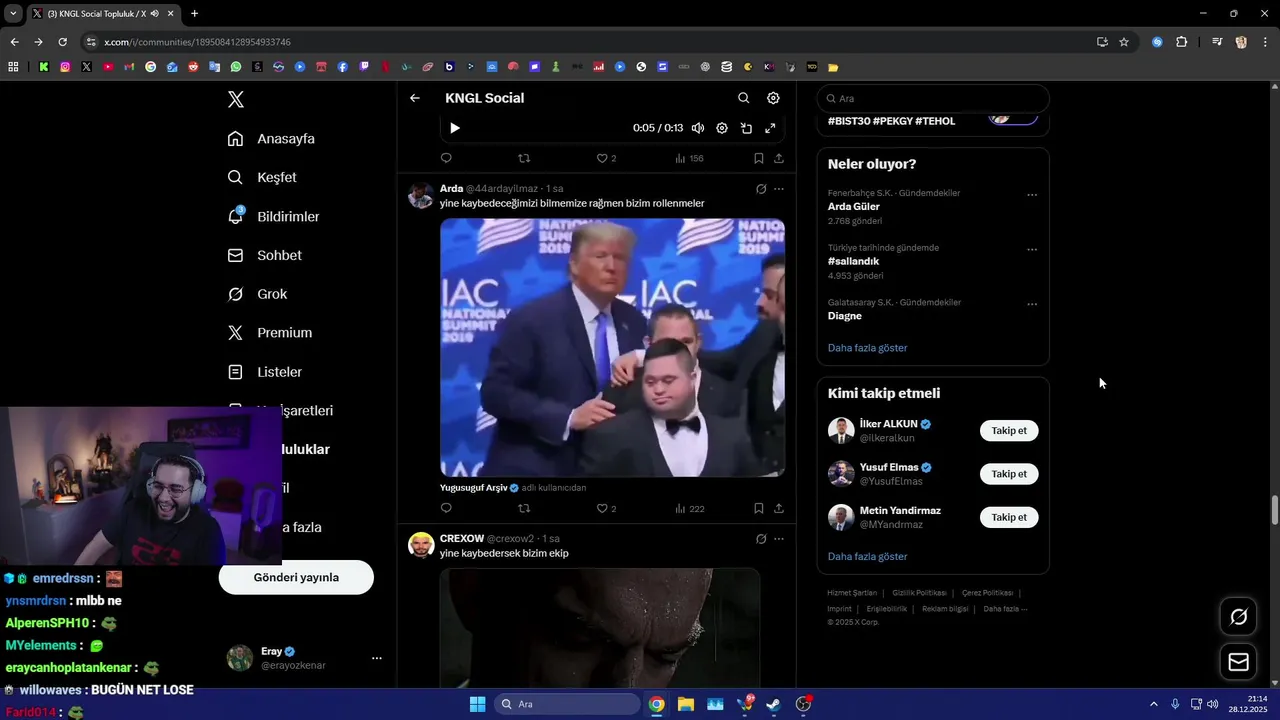Open more options for #sallandık trend
This screenshot has height=720, width=1280.
coord(1032,250)
